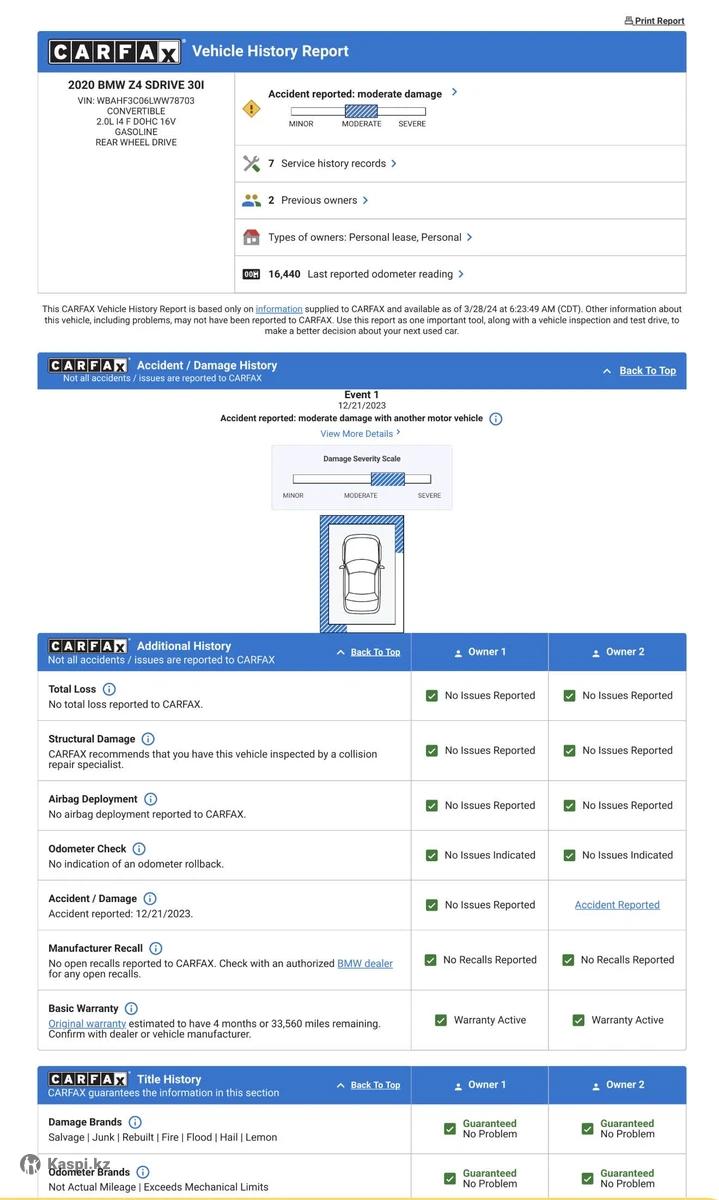Image resolution: width=719 pixels, height=1200 pixels.
Task: Click the odometer reading icon
Action: 251,274
